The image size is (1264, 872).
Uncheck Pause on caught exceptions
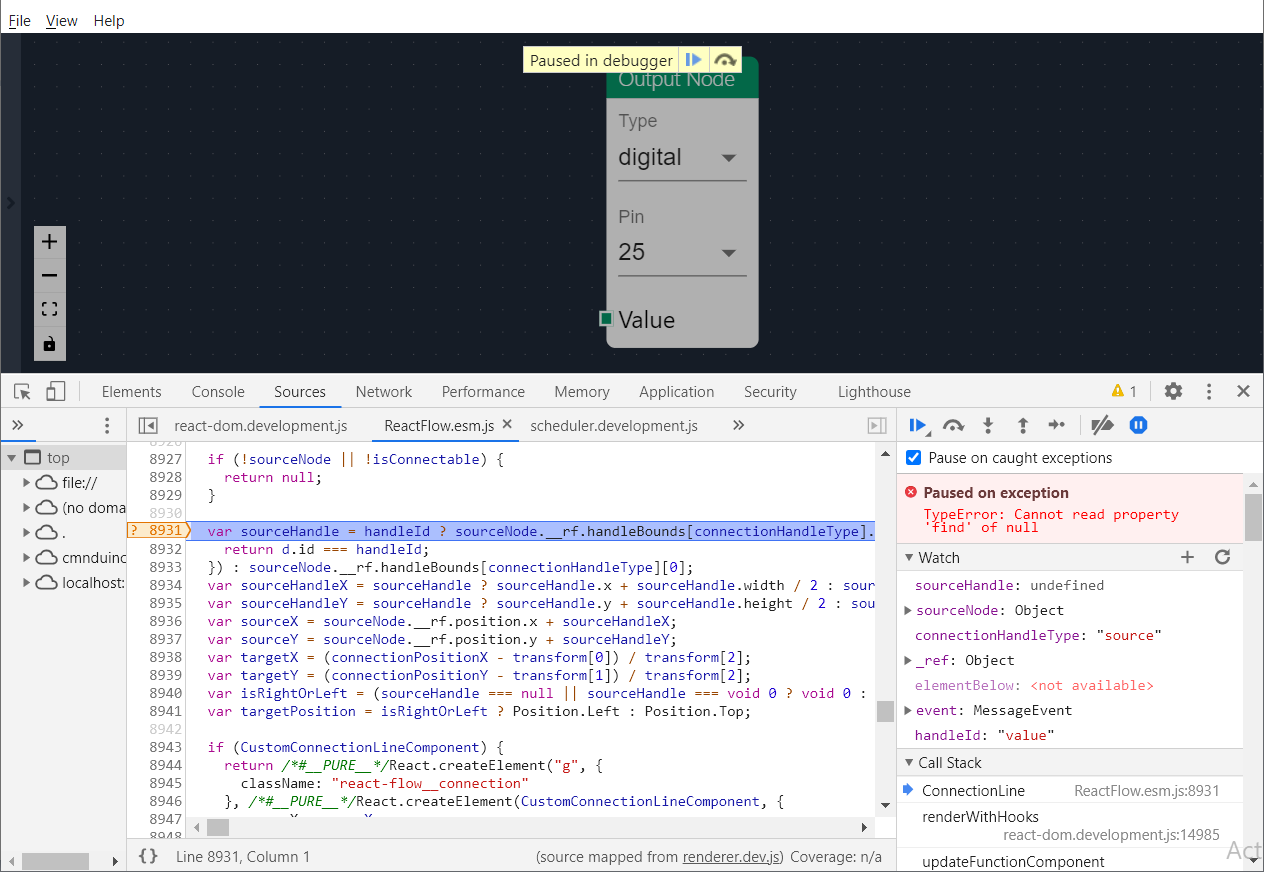(913, 458)
